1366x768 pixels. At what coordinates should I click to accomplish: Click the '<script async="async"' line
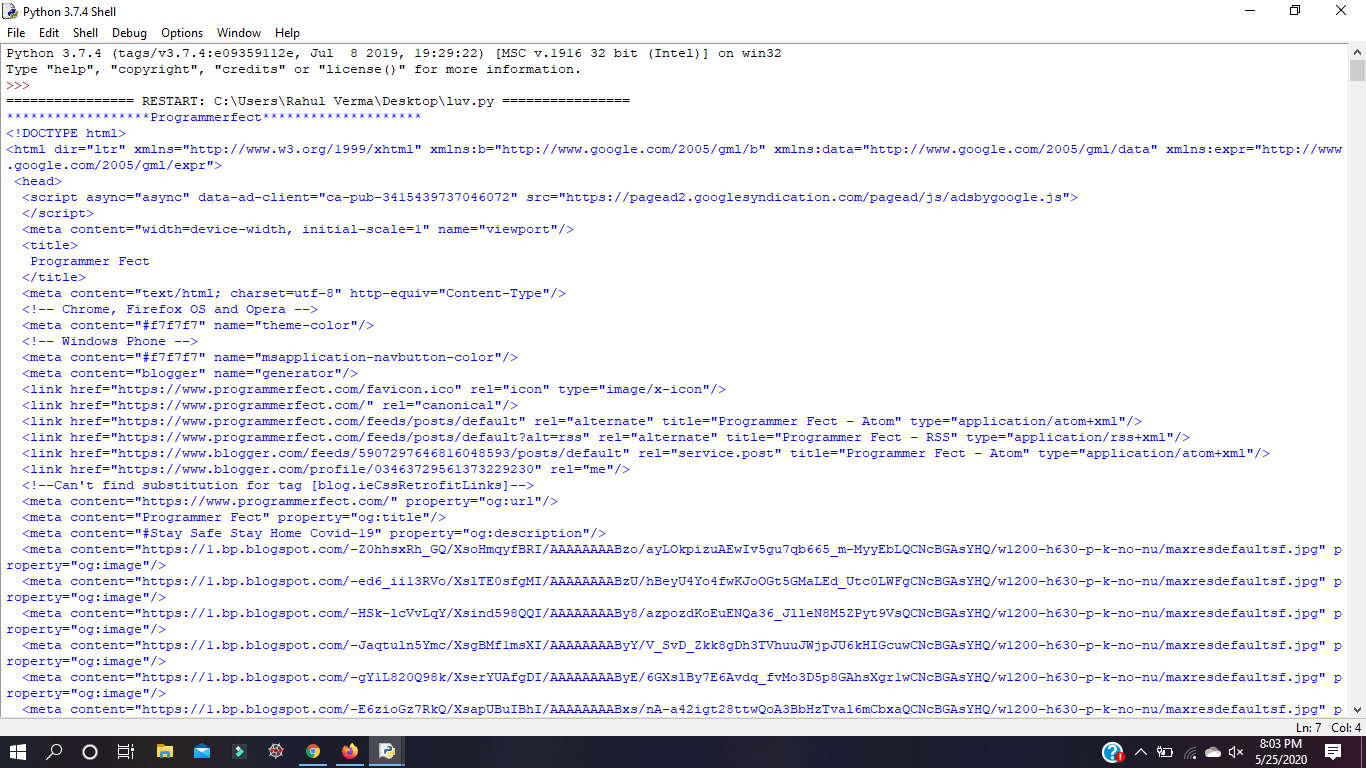[550, 197]
